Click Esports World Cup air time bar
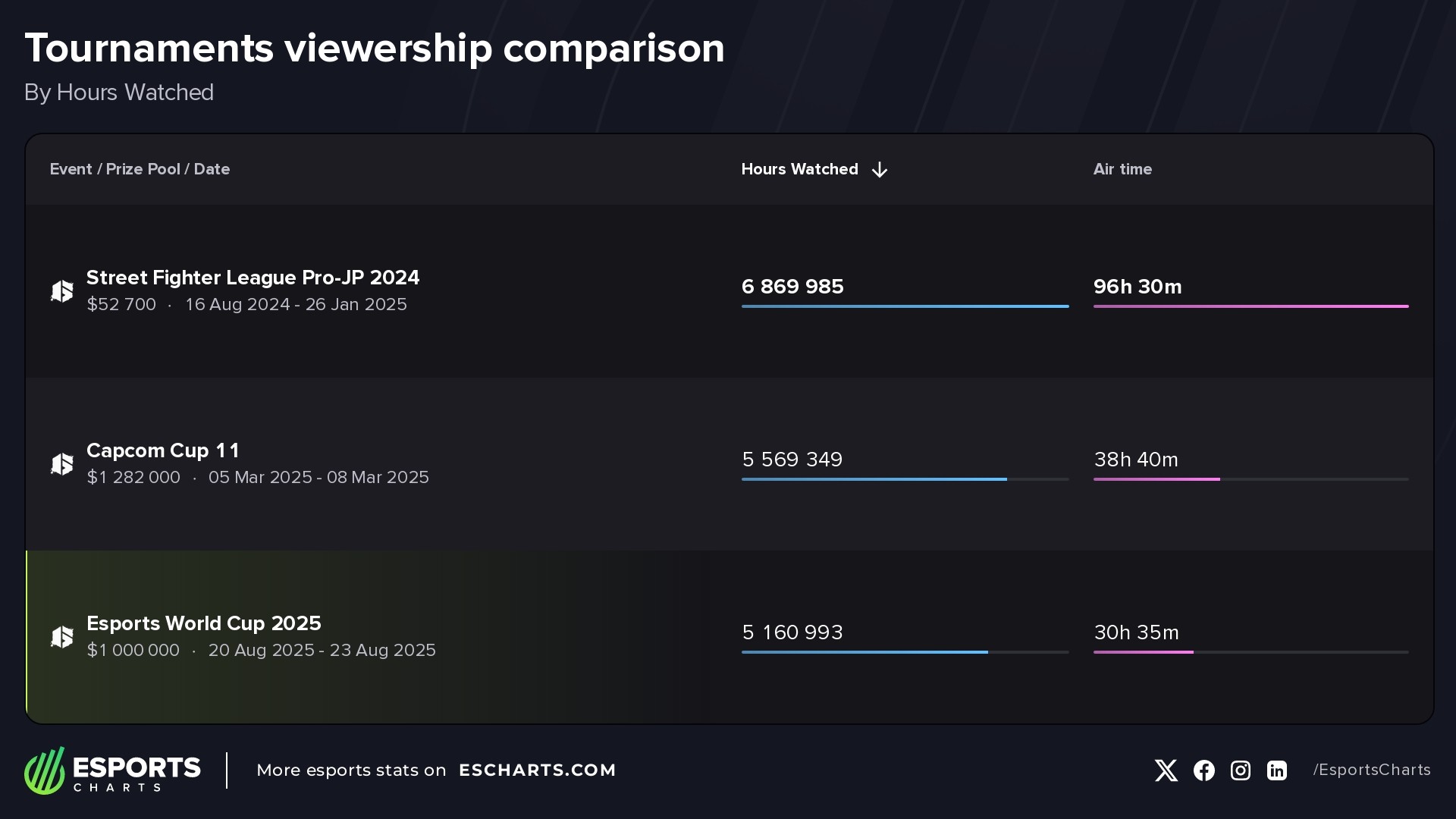Screen dimensions: 1456x819 (1144, 652)
